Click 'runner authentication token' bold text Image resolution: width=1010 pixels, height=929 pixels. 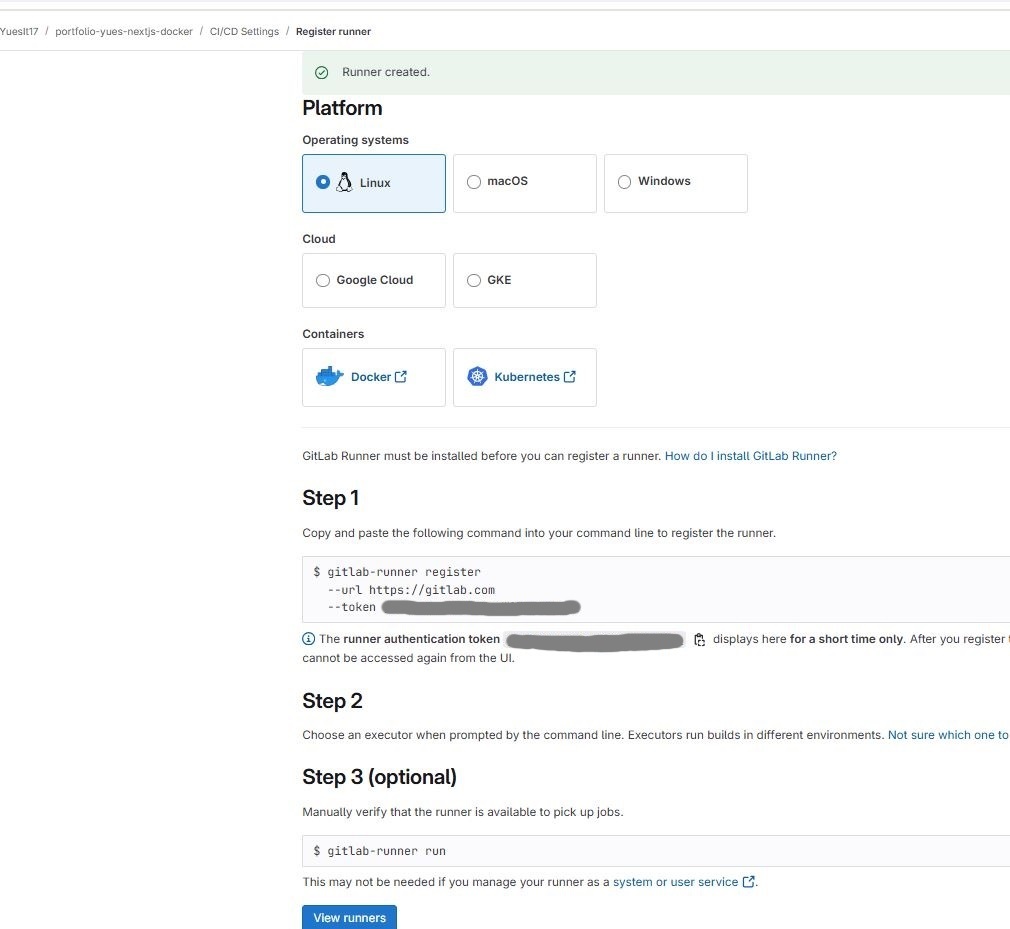(x=422, y=639)
